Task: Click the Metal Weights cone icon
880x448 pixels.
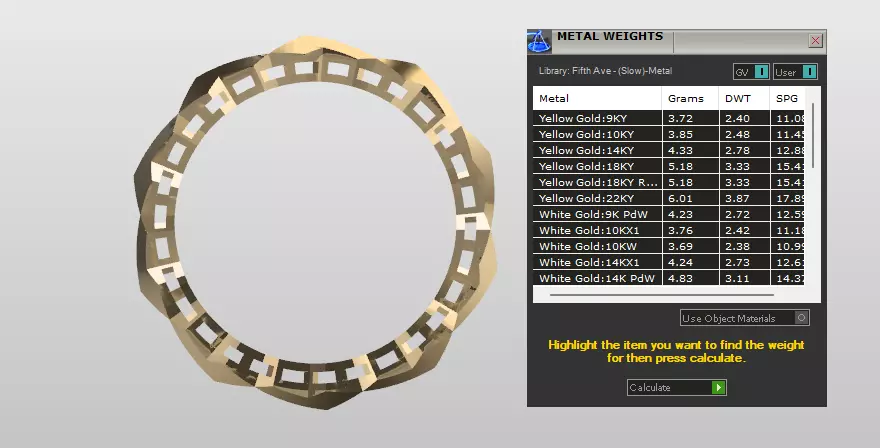Action: [539, 42]
